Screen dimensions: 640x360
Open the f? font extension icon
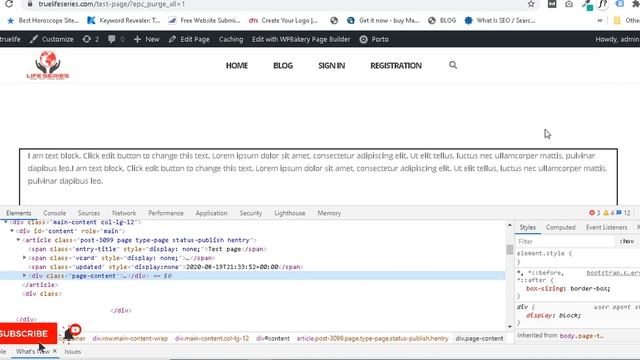click(x=602, y=4)
